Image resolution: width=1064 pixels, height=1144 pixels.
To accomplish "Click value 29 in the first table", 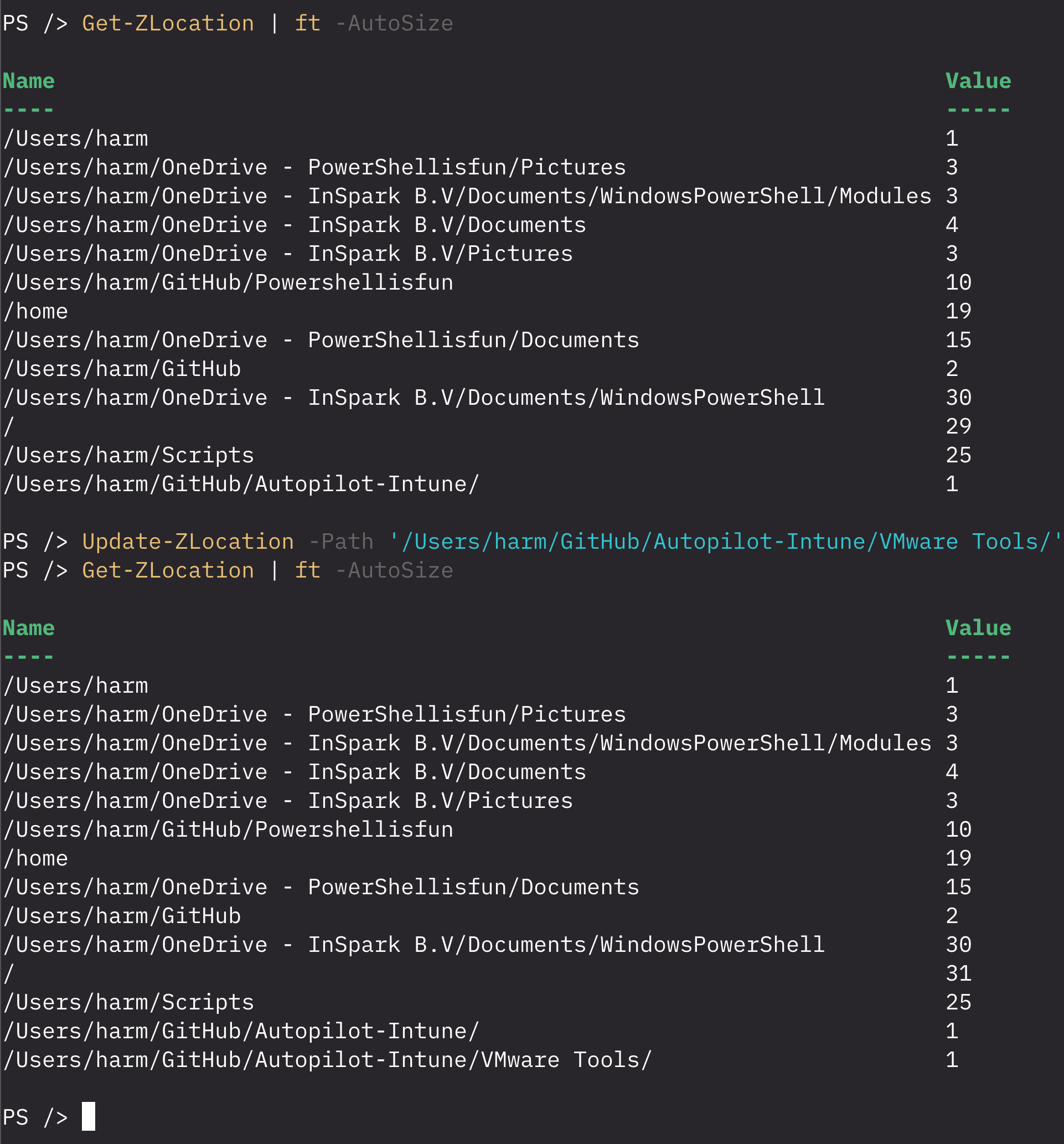I will coord(958,426).
